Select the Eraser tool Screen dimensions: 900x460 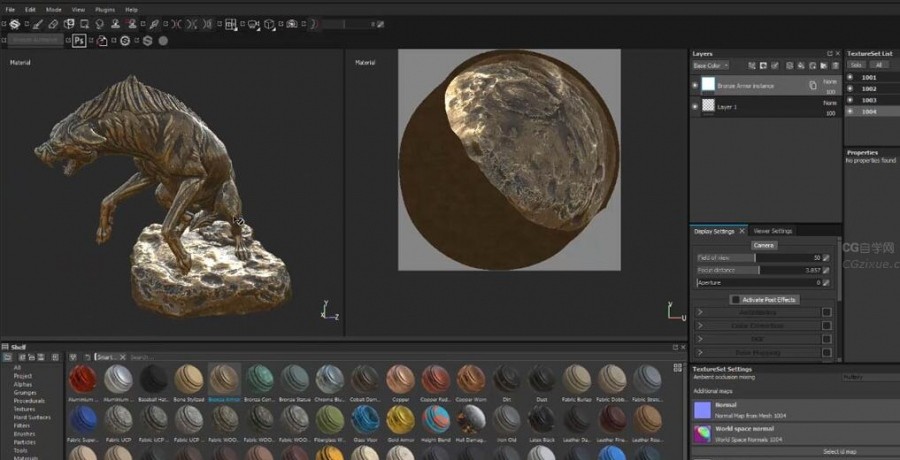tap(53, 24)
